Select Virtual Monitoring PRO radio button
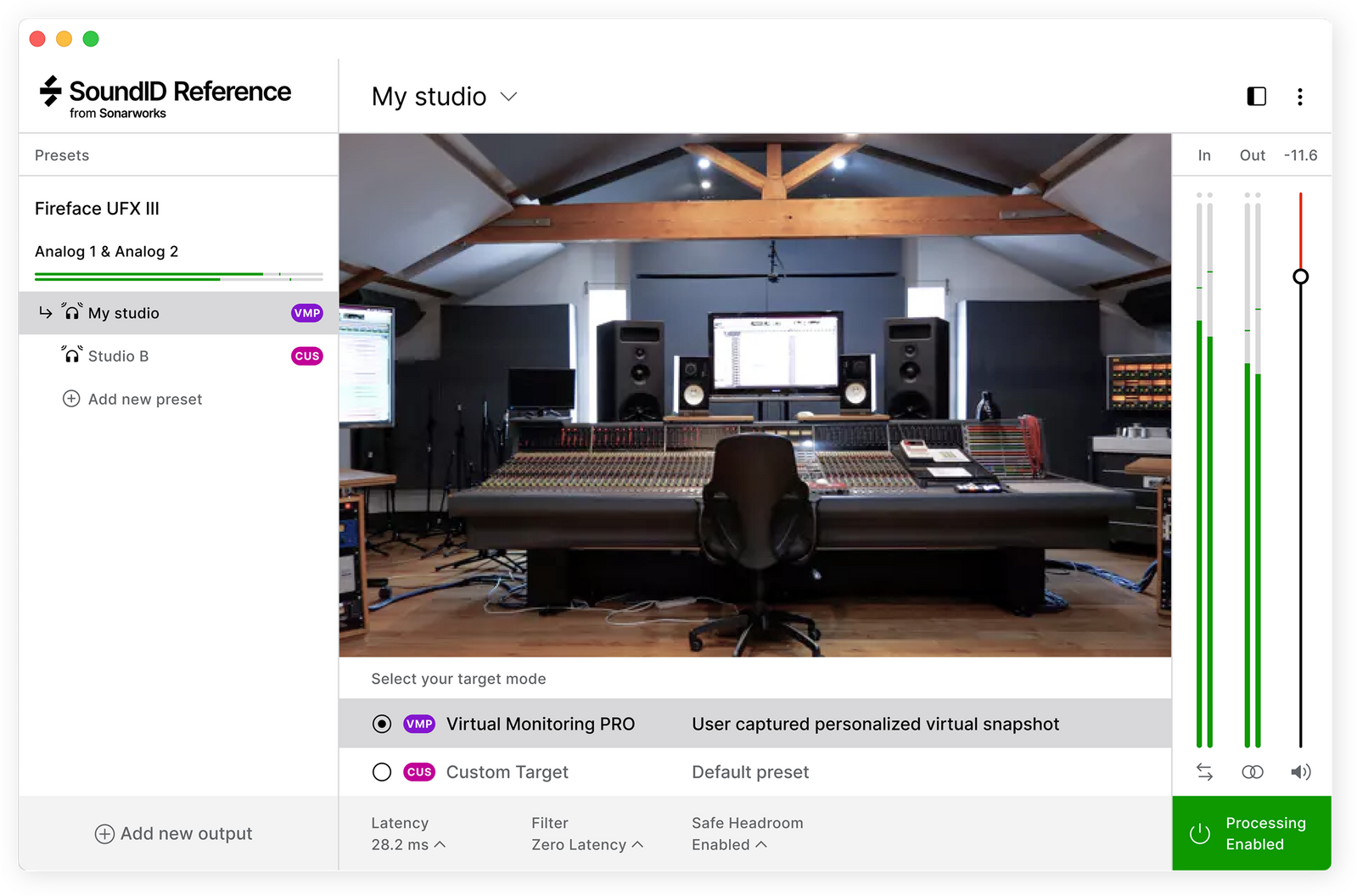 (x=382, y=724)
